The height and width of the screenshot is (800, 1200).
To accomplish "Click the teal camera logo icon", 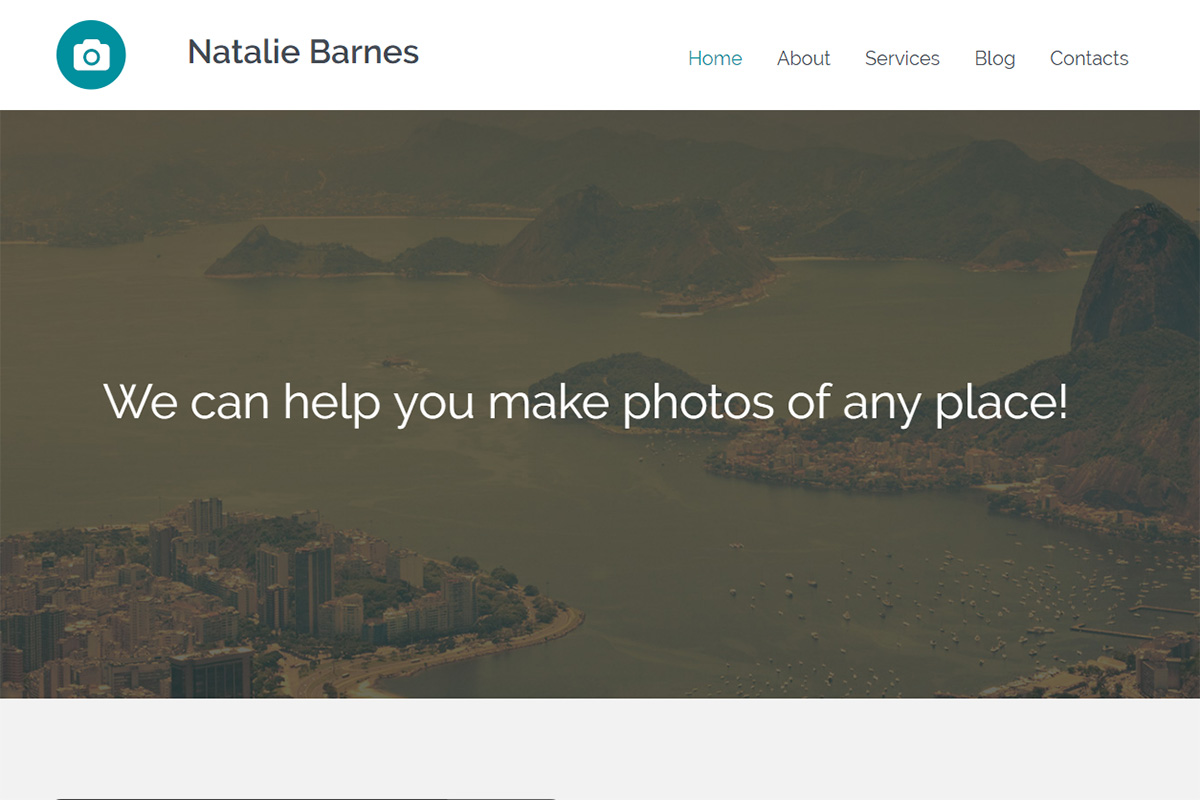I will click(91, 55).
